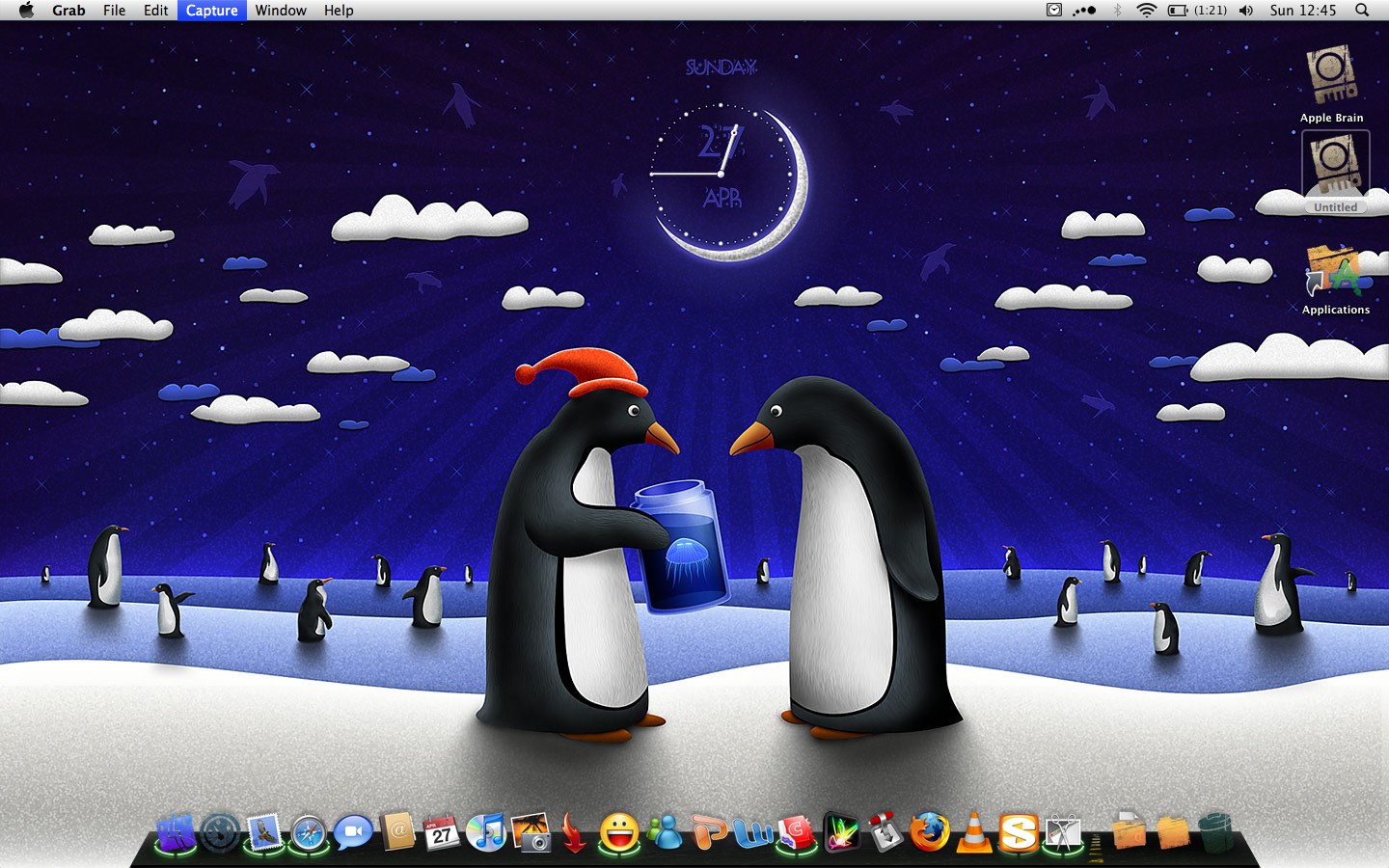Open iChat from the dock
The width and height of the screenshot is (1389, 868).
click(353, 831)
